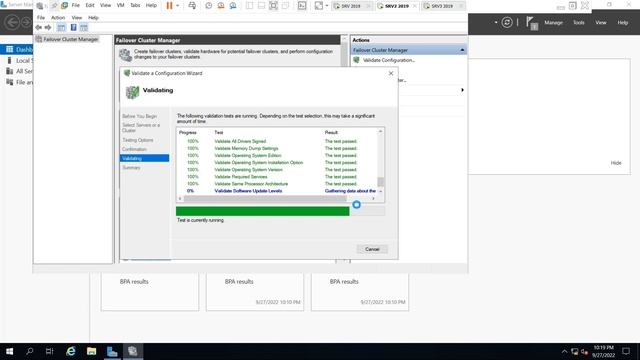Viewport: 640px width, 360px height.
Task: Pause the virtual machine from VMware toolbar
Action: pos(169,6)
